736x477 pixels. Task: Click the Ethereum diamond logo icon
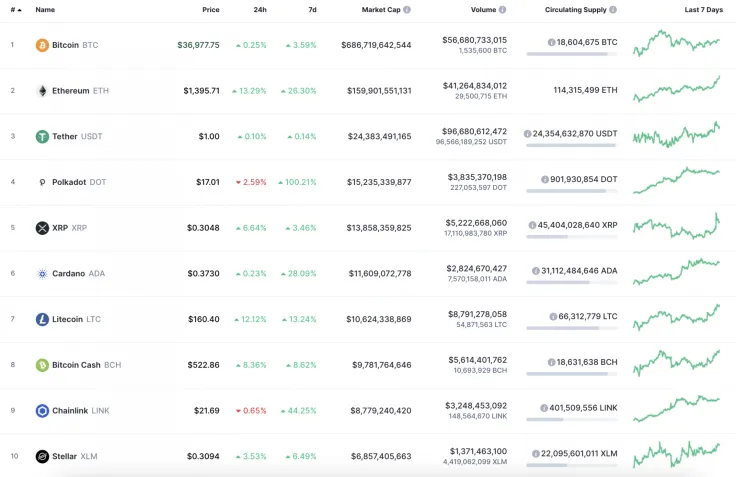(42, 91)
